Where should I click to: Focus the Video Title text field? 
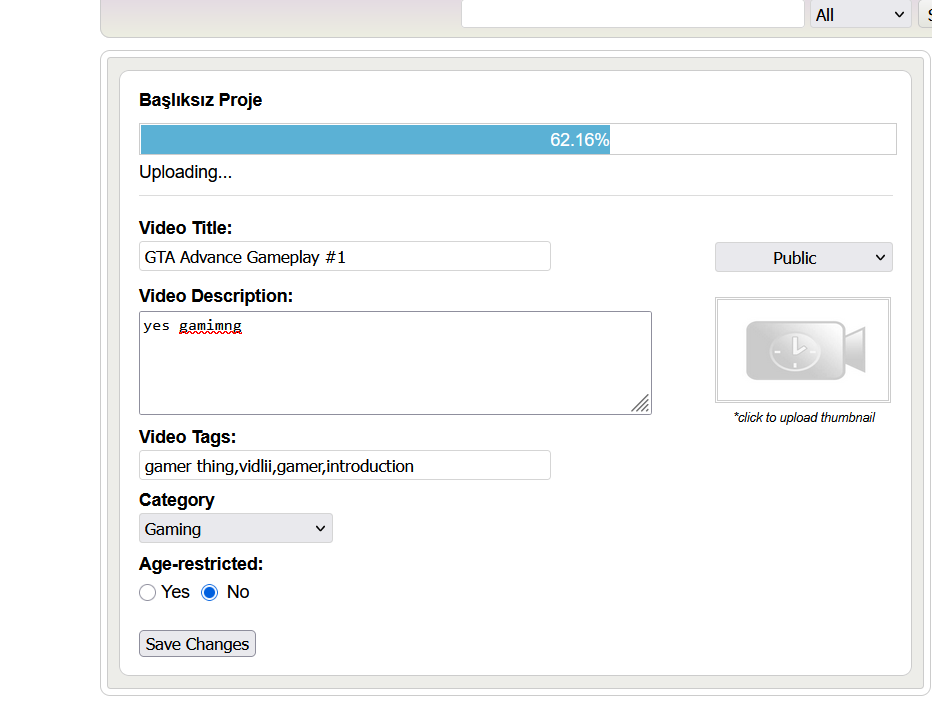pos(344,256)
